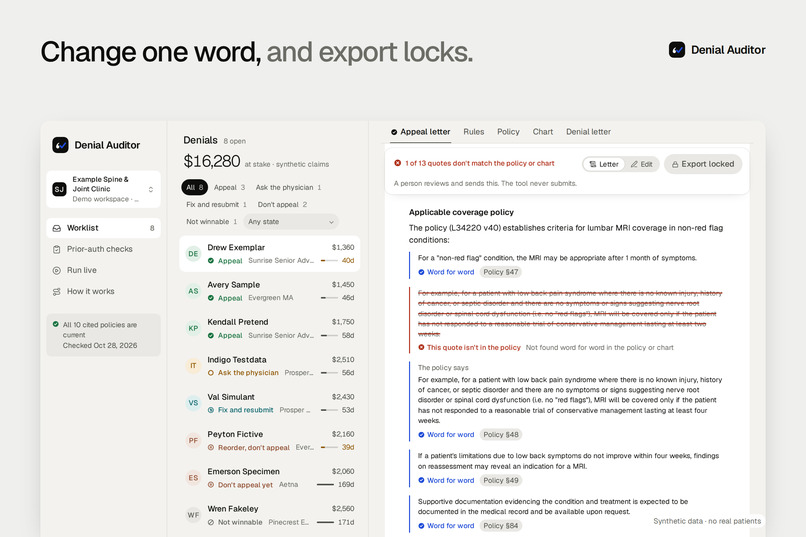Screen dimensions: 806x537
Task: Click the Denial Auditor sidebar logo icon
Action: coord(60,145)
